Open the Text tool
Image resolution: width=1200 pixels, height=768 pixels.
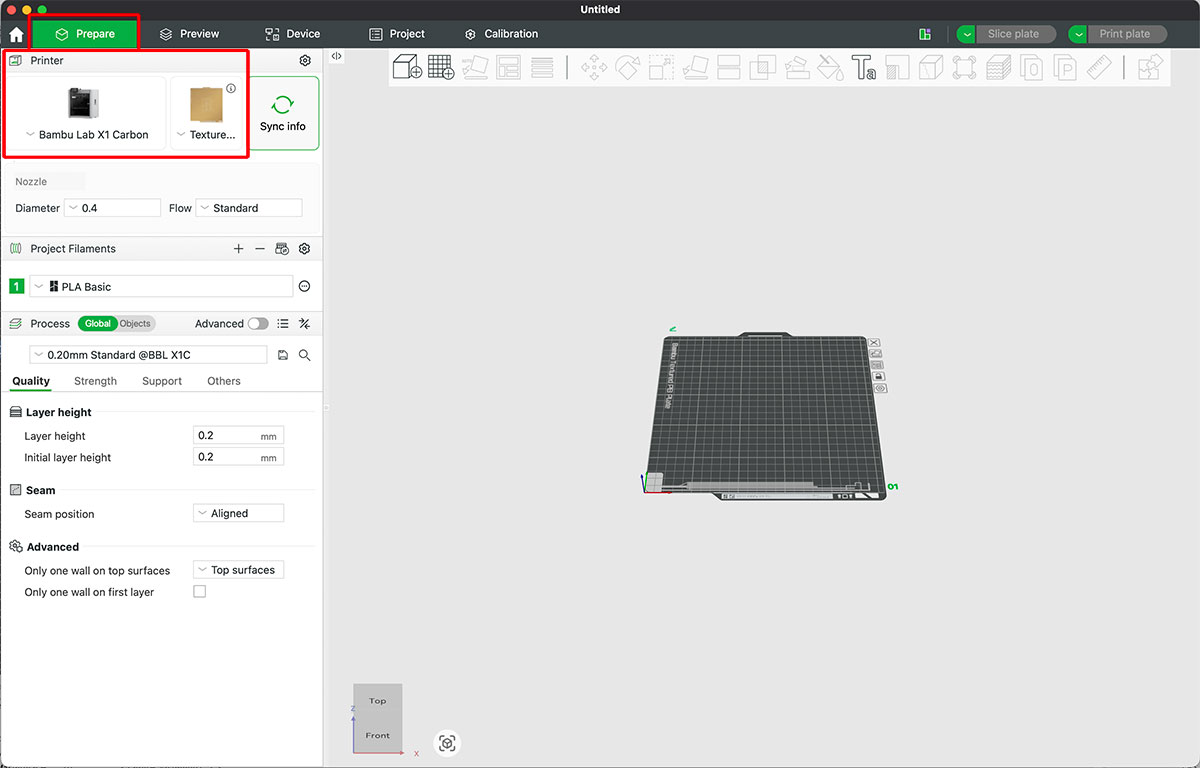pyautogui.click(x=863, y=67)
